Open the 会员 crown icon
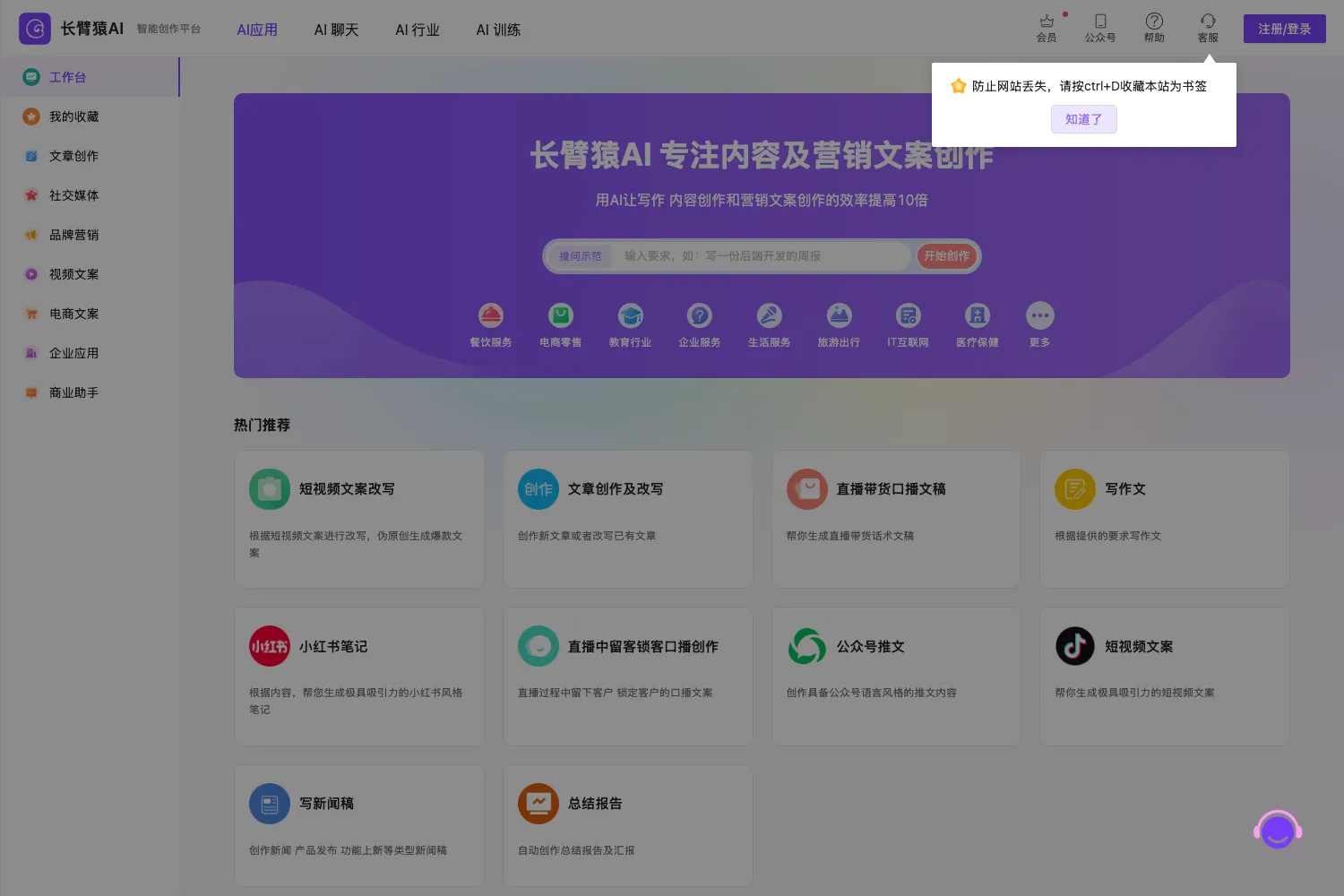 coord(1046,21)
